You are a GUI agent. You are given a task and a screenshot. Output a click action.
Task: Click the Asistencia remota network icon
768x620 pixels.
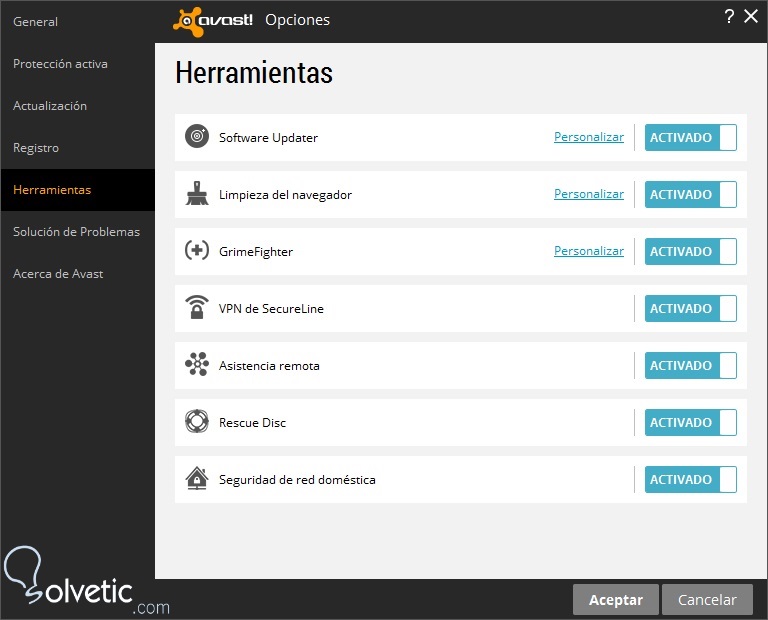coord(197,364)
